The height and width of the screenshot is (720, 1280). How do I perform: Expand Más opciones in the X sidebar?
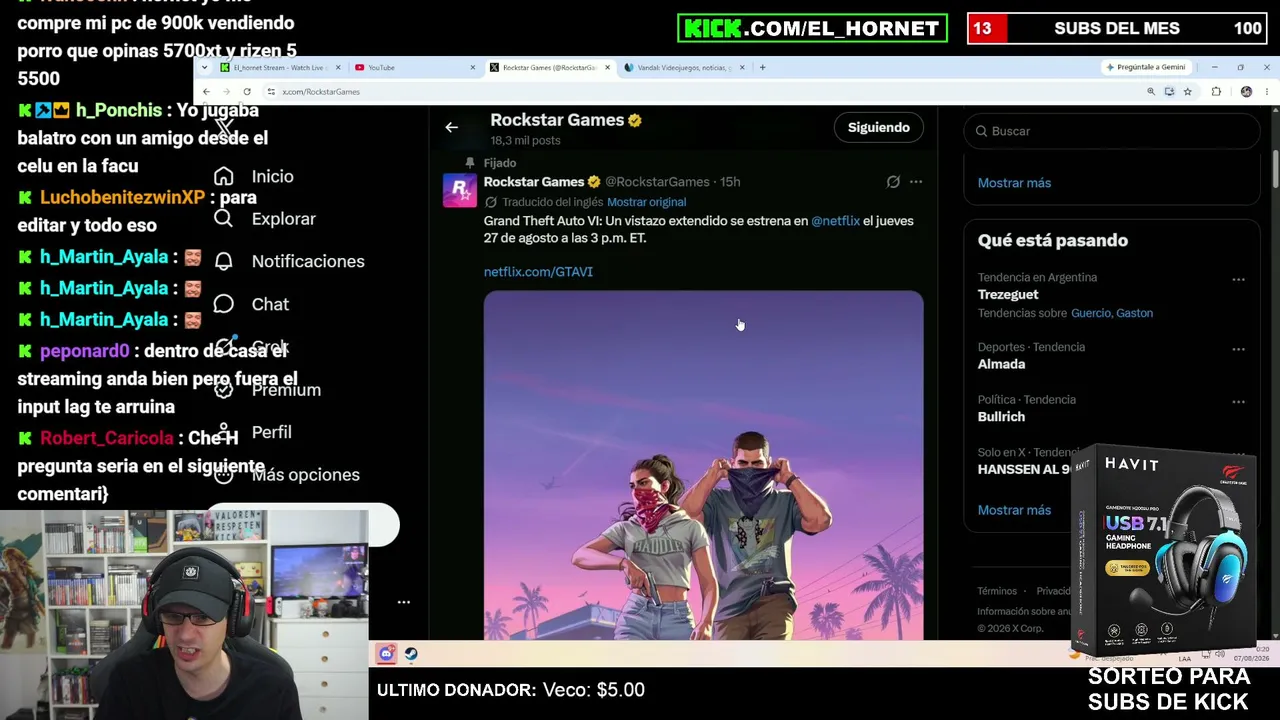point(287,475)
